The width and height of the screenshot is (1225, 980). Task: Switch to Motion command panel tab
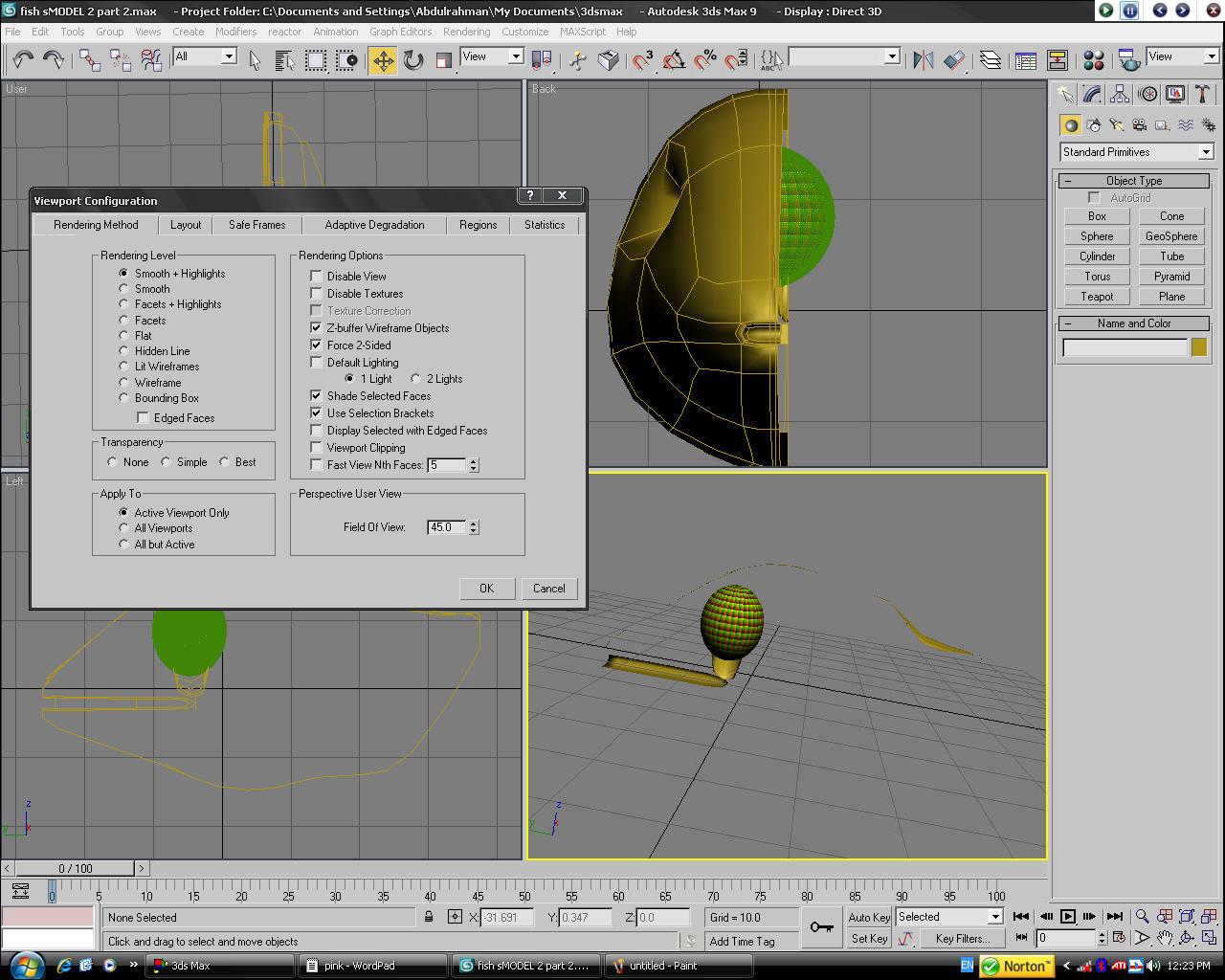1147,94
